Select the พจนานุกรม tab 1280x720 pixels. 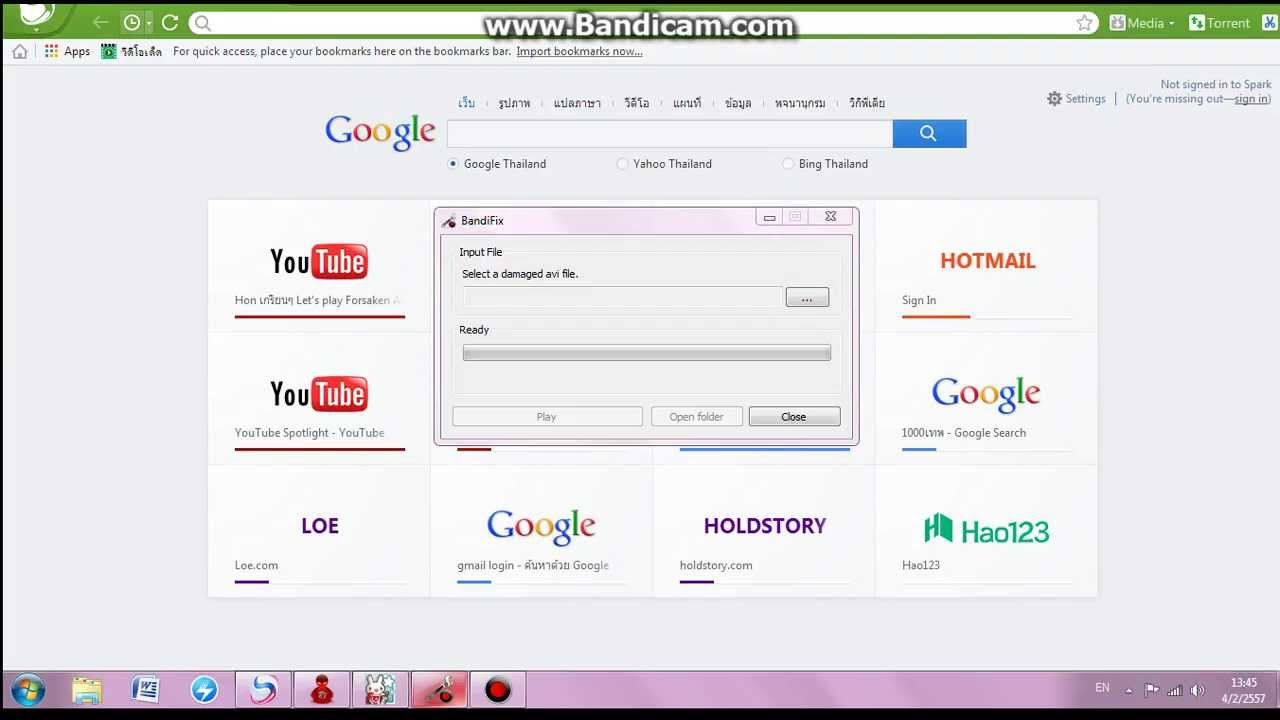click(800, 103)
